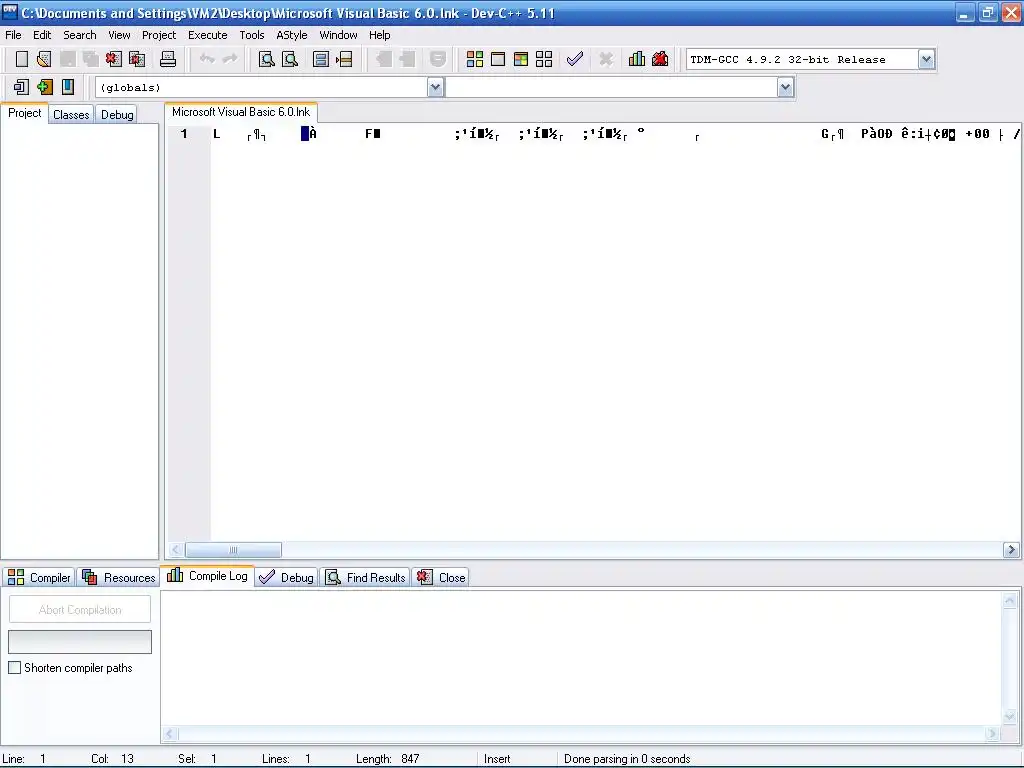The width and height of the screenshot is (1024, 768).
Task: Click the editor horizontal scrollbar thumb
Action: pyautogui.click(x=233, y=550)
